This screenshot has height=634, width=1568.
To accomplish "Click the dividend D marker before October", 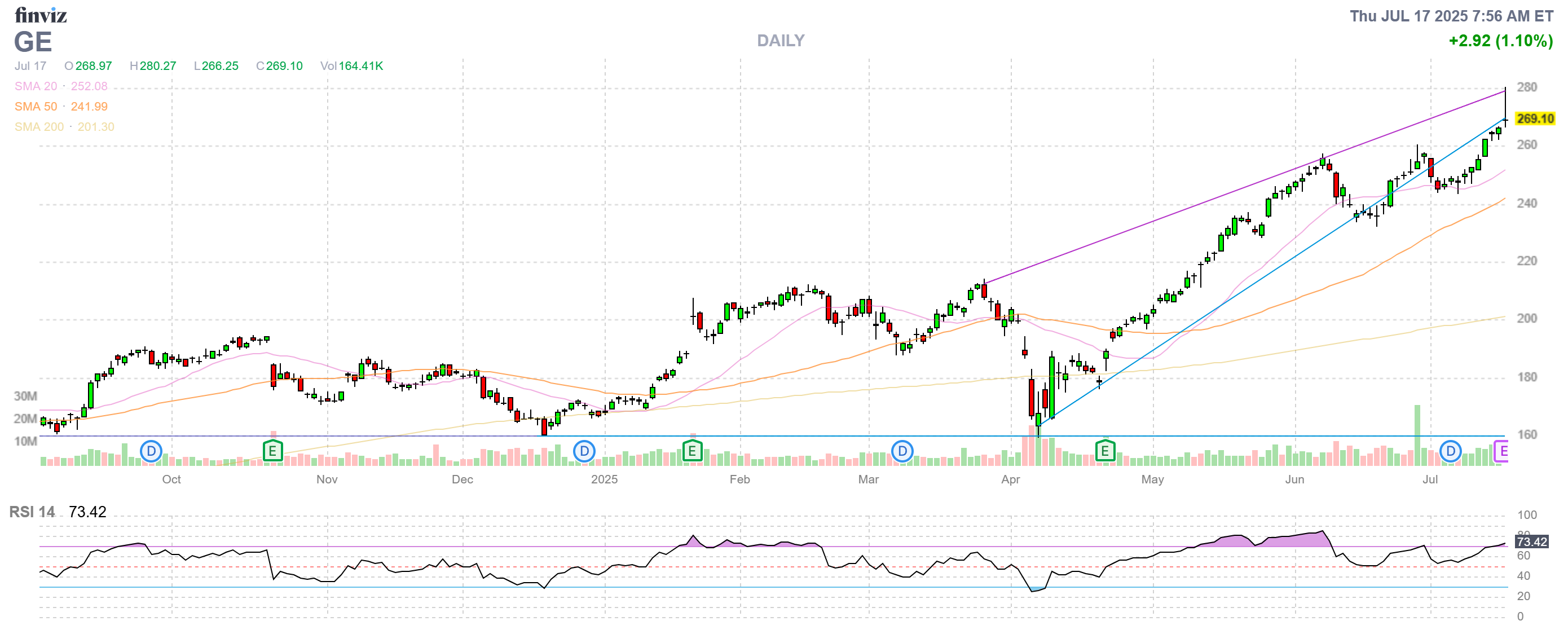I will (151, 451).
